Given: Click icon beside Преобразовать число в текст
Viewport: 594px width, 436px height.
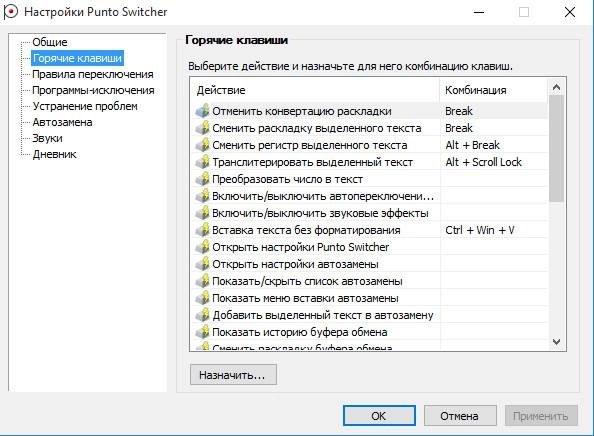Looking at the screenshot, I should [203, 179].
